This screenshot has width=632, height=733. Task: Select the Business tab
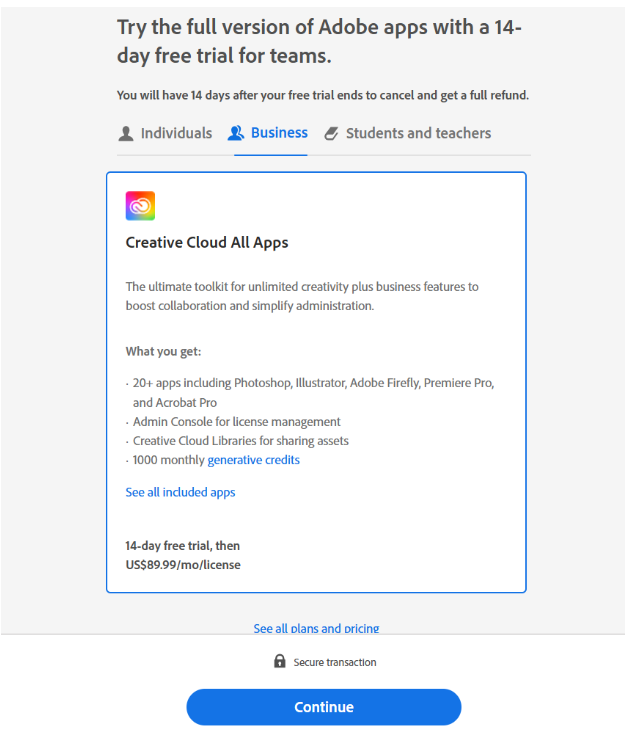[268, 133]
